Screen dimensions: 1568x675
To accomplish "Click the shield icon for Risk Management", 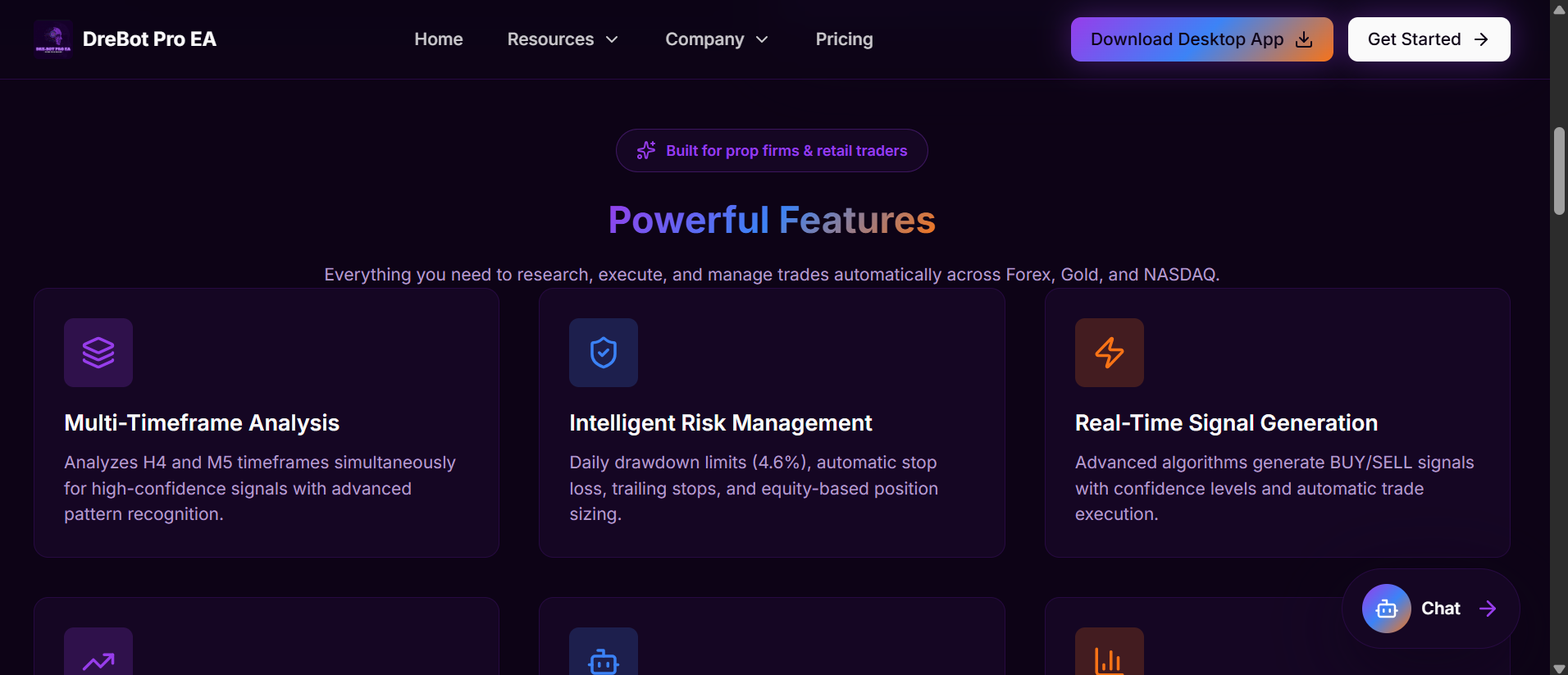I will tap(604, 353).
